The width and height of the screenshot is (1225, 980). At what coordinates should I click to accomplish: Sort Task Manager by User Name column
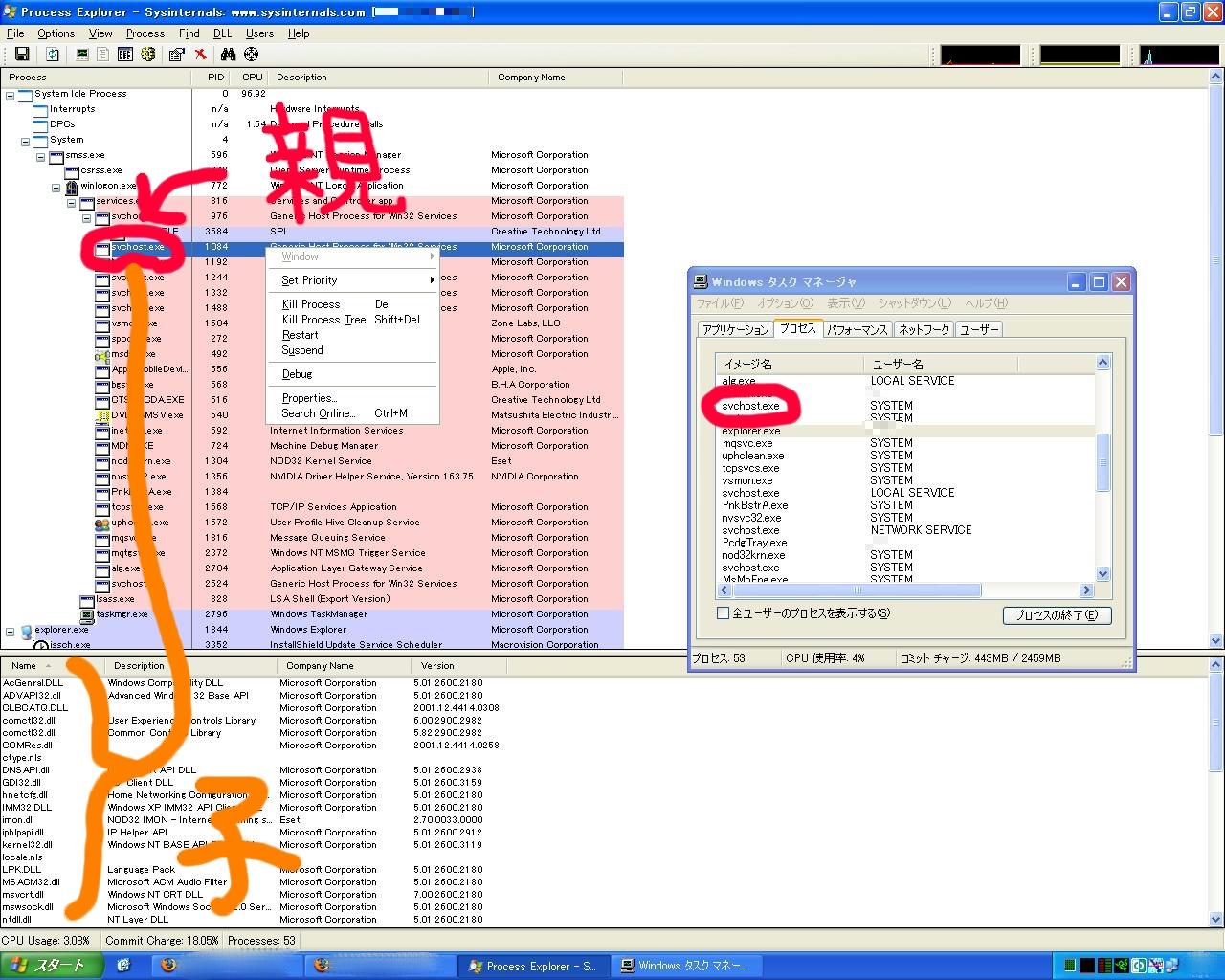pos(941,365)
